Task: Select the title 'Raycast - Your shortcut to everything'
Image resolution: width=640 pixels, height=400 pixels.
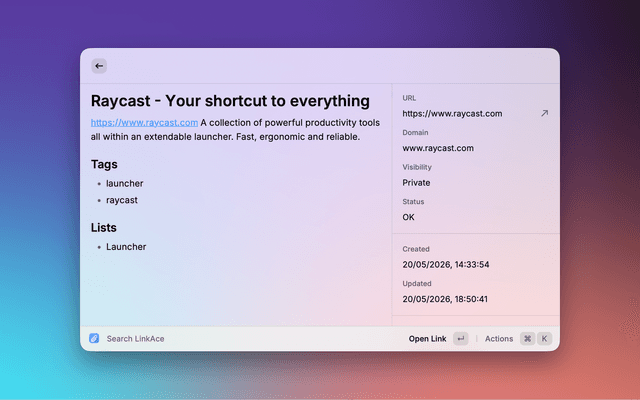Action: [230, 100]
